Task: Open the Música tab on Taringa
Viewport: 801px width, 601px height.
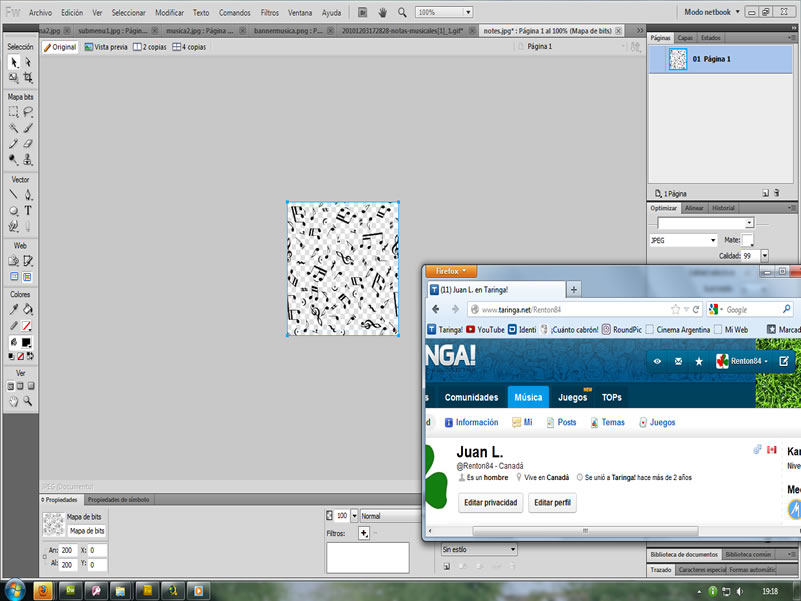Action: (x=528, y=397)
